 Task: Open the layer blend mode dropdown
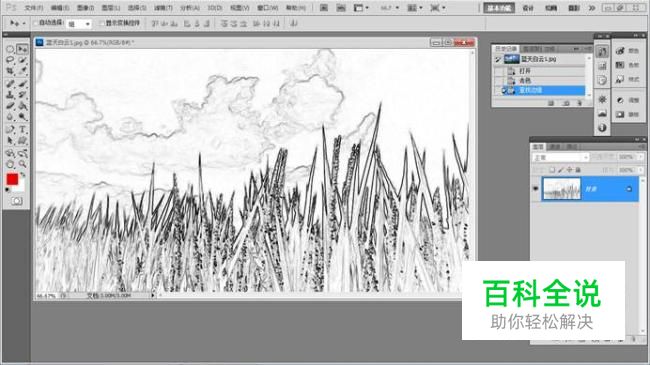pos(560,157)
